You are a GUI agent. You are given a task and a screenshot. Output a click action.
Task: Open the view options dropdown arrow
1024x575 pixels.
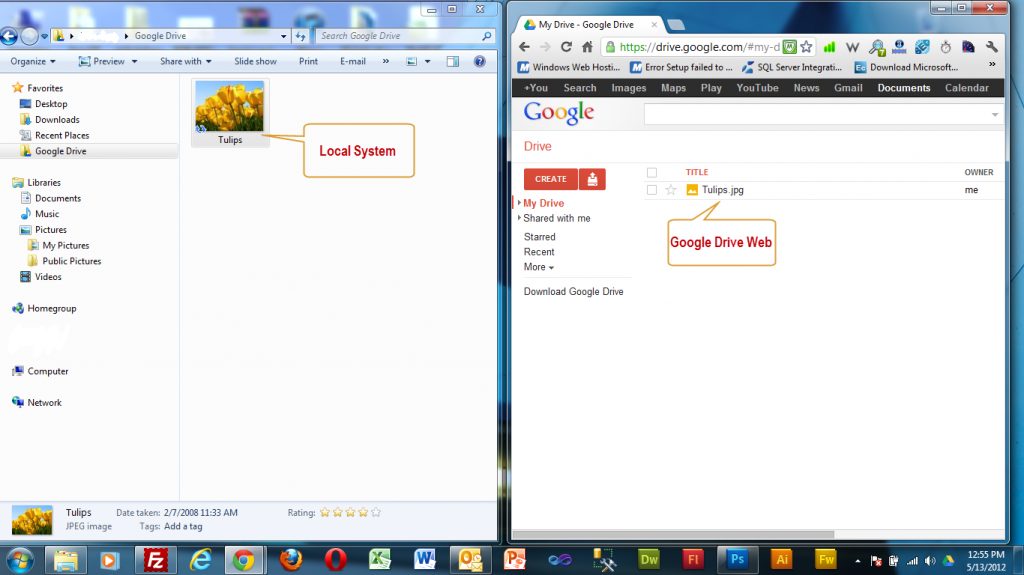click(428, 61)
